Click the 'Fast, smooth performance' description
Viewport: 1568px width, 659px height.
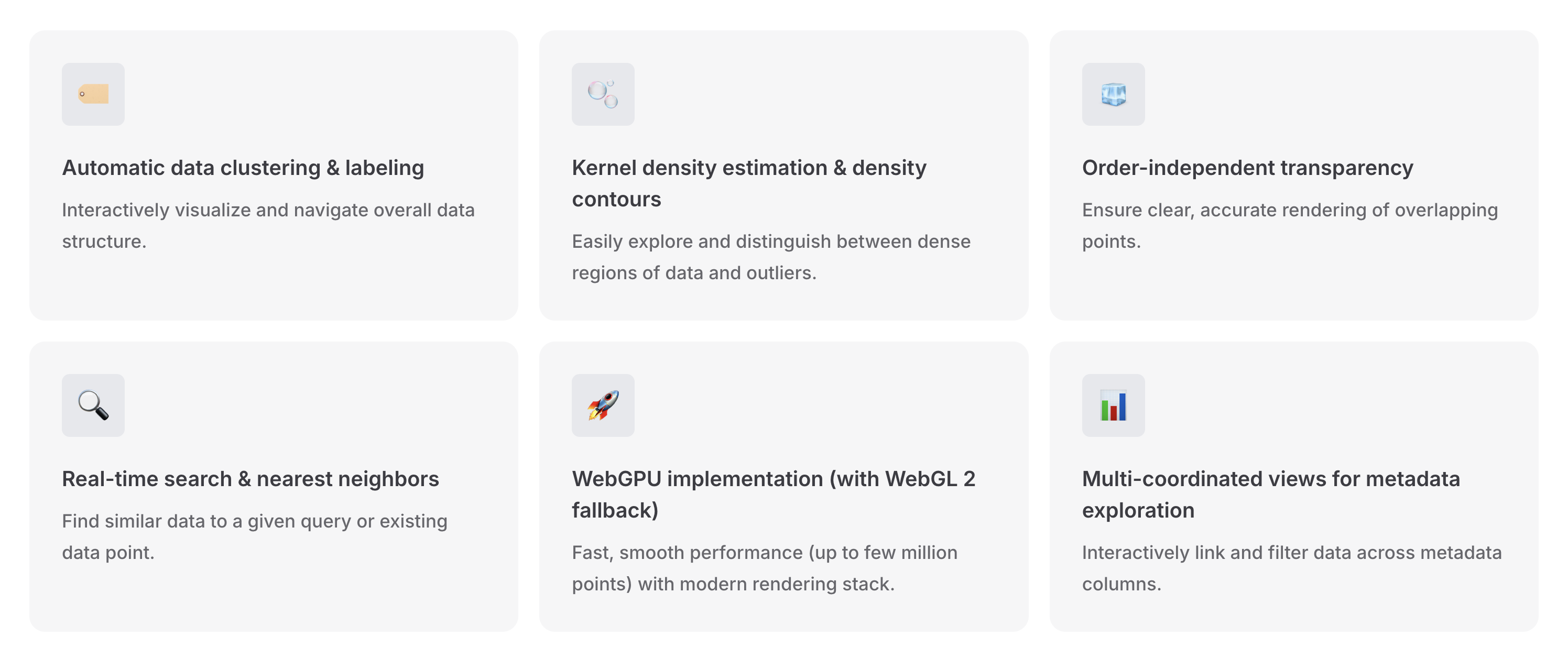[x=764, y=568]
